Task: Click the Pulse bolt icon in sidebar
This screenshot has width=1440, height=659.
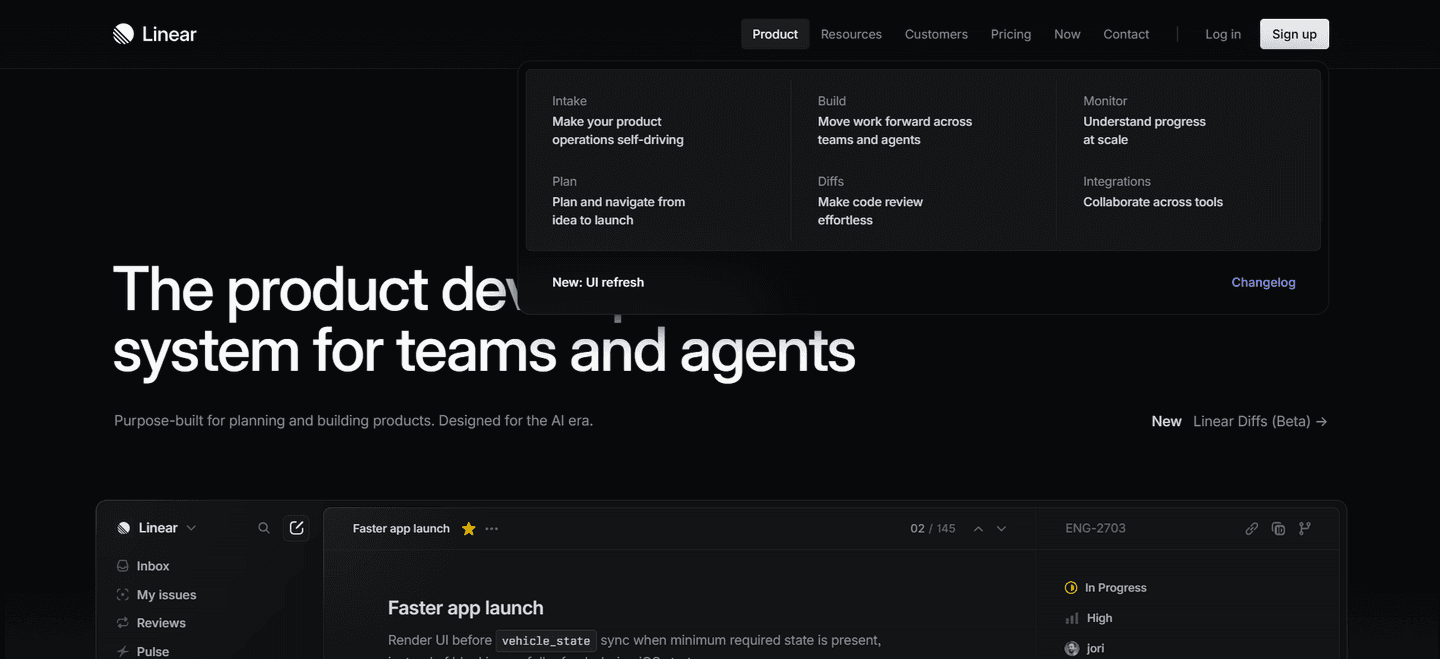Action: tap(123, 651)
